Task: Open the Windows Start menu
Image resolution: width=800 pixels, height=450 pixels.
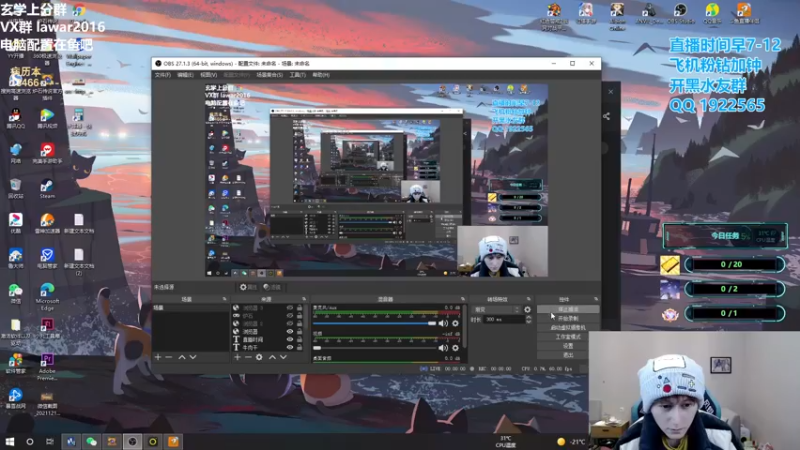Action: 9,442
